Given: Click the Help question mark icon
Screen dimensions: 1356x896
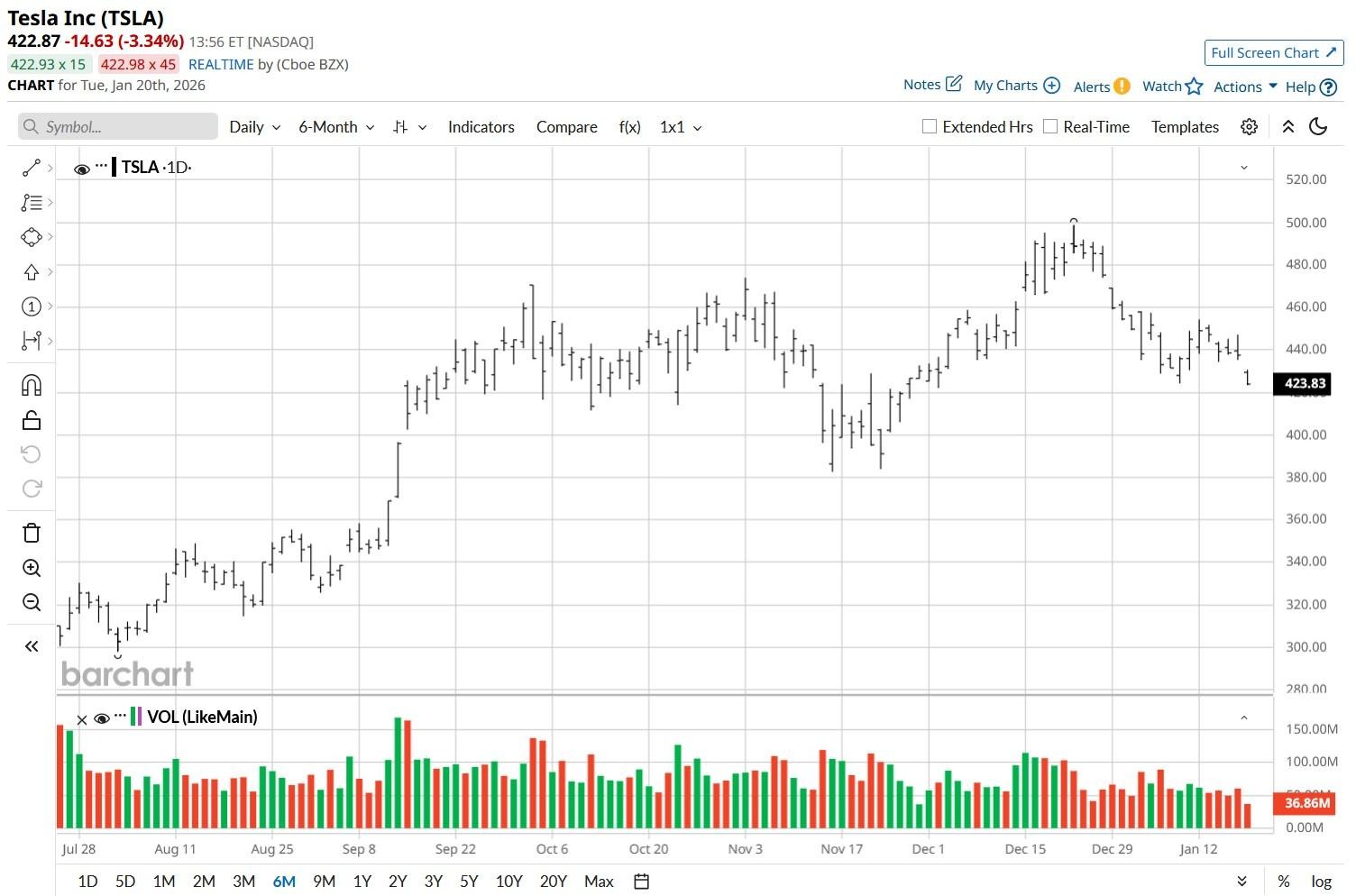Looking at the screenshot, I should (1328, 87).
